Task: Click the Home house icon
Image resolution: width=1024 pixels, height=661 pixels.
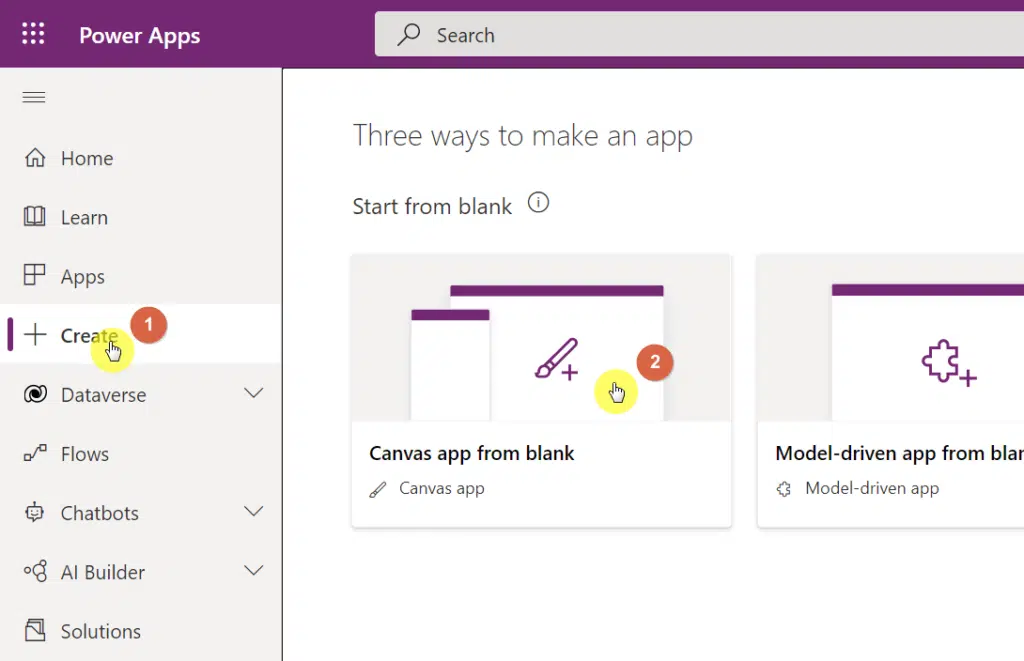Action: 35,157
